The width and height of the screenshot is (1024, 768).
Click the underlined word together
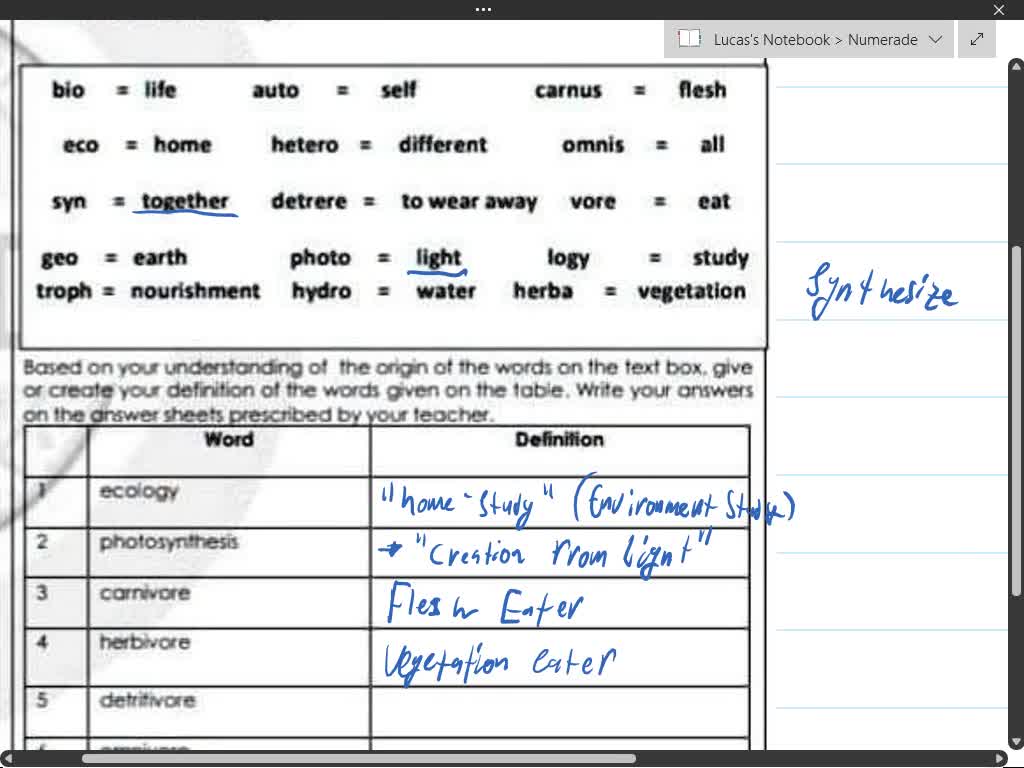tap(183, 201)
